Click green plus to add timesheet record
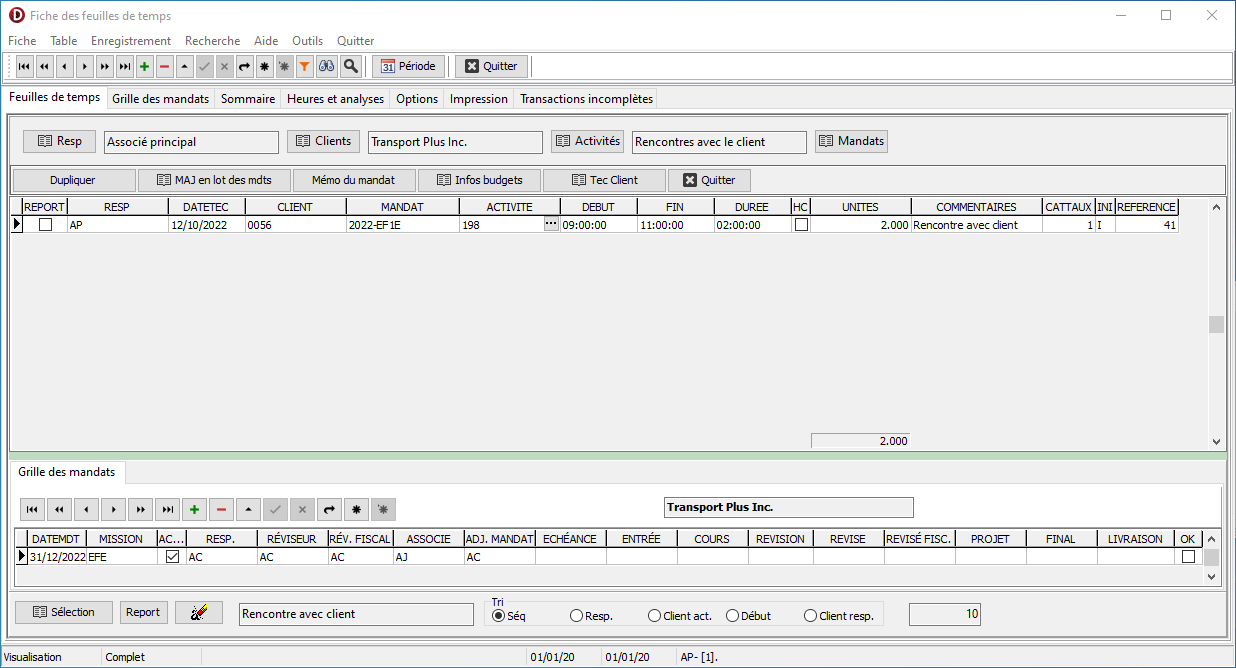This screenshot has width=1236, height=668. [145, 66]
